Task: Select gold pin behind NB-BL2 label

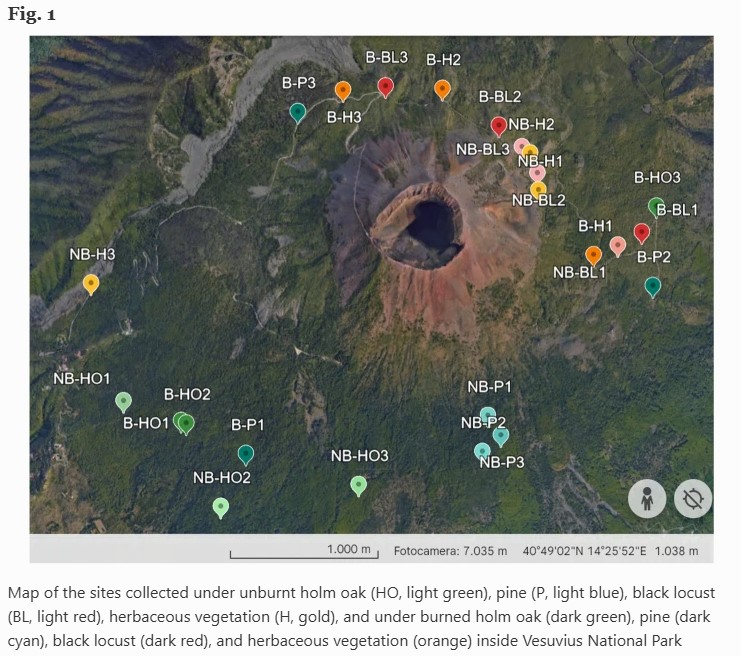Action: point(538,190)
